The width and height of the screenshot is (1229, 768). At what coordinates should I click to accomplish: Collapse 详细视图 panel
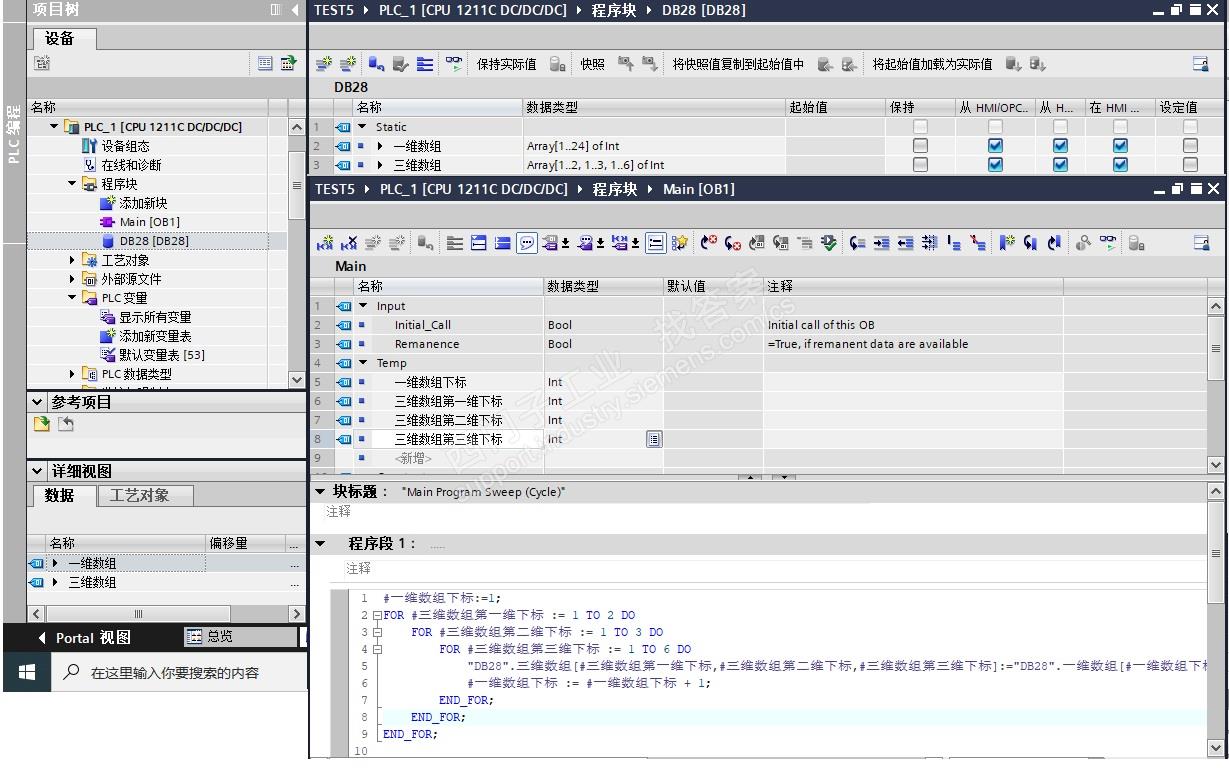38,471
